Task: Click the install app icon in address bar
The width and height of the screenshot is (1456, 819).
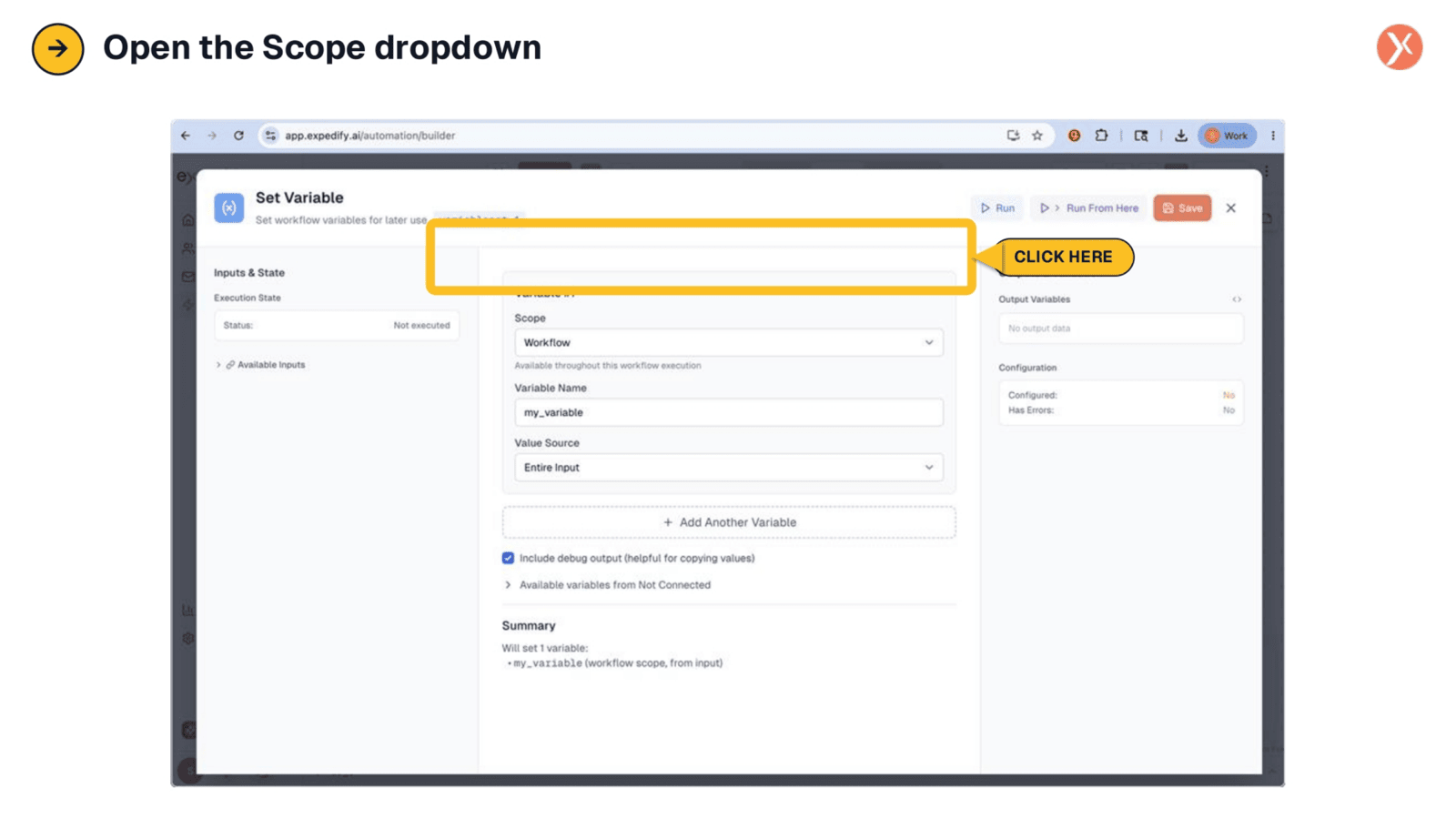Action: tap(1013, 136)
